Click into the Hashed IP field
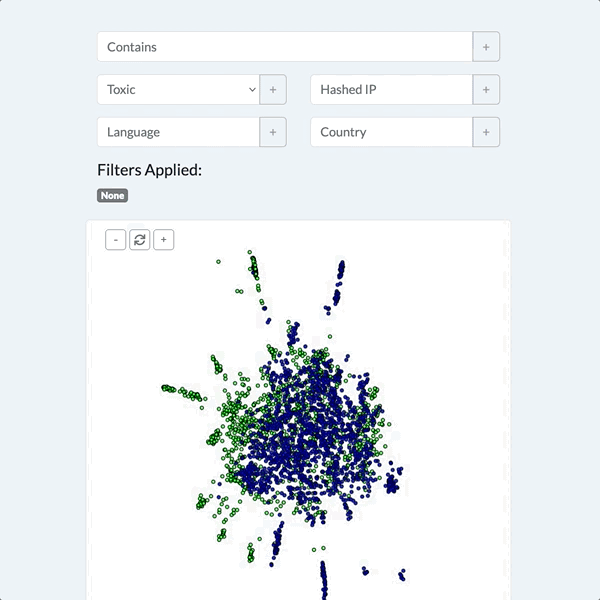Viewport: 600px width, 600px height. (x=391, y=89)
